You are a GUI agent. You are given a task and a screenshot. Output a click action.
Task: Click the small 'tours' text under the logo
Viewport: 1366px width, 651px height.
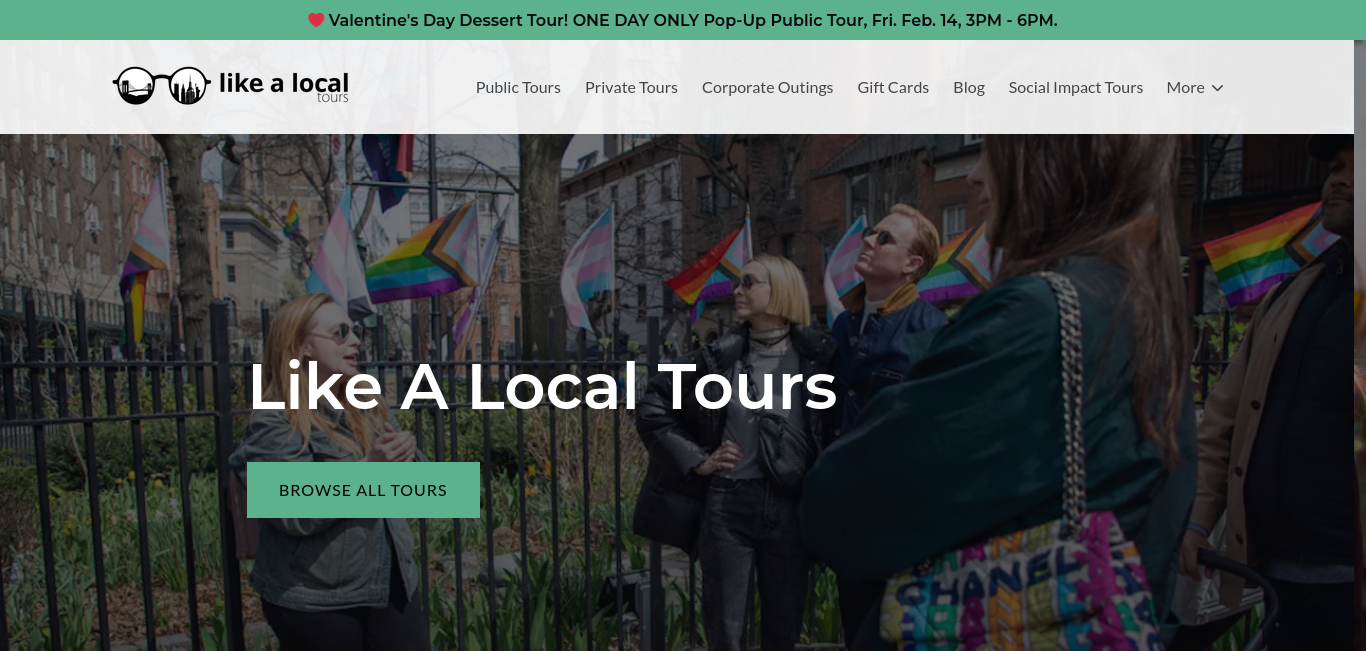pyautogui.click(x=333, y=98)
